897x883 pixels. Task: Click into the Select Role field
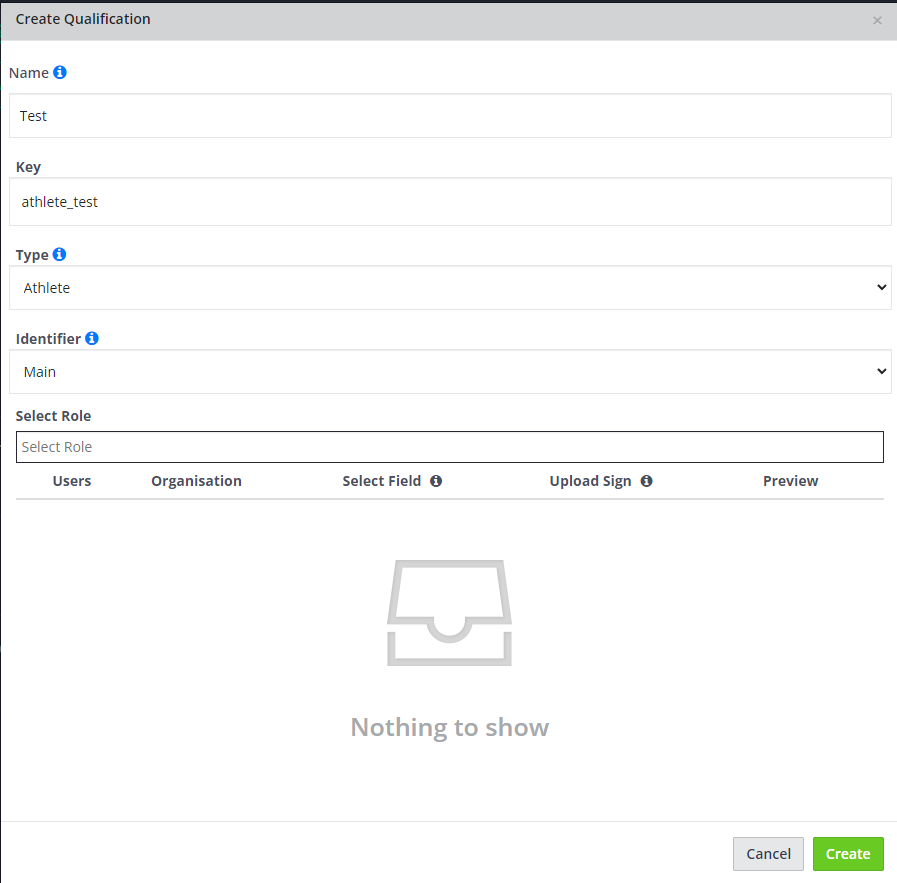tap(450, 447)
